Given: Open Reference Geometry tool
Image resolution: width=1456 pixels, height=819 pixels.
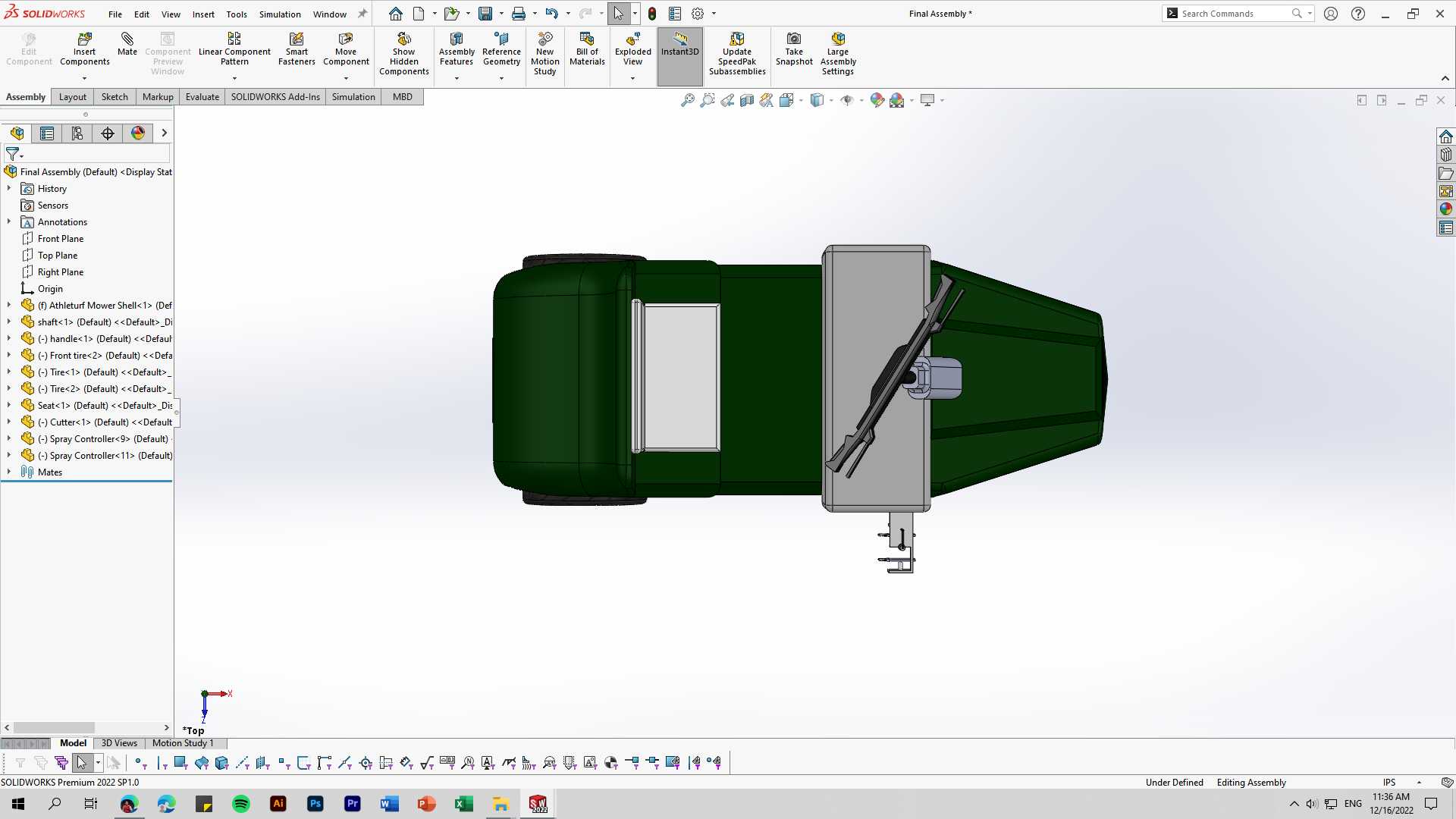Looking at the screenshot, I should [x=501, y=49].
